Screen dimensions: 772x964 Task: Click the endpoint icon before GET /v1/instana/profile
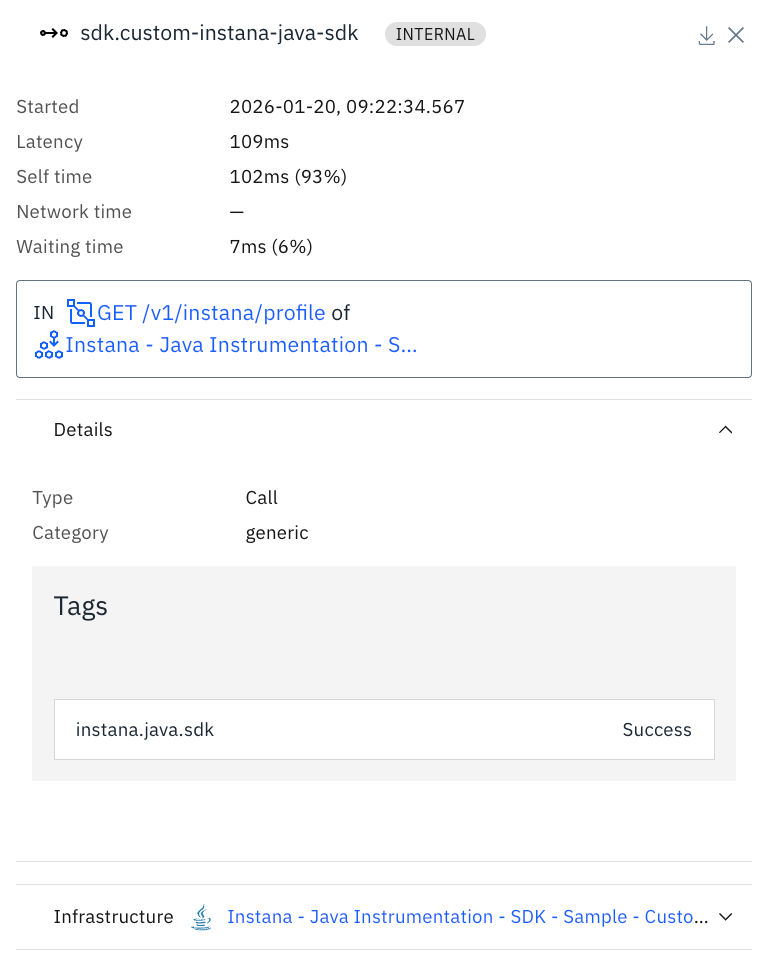point(81,313)
